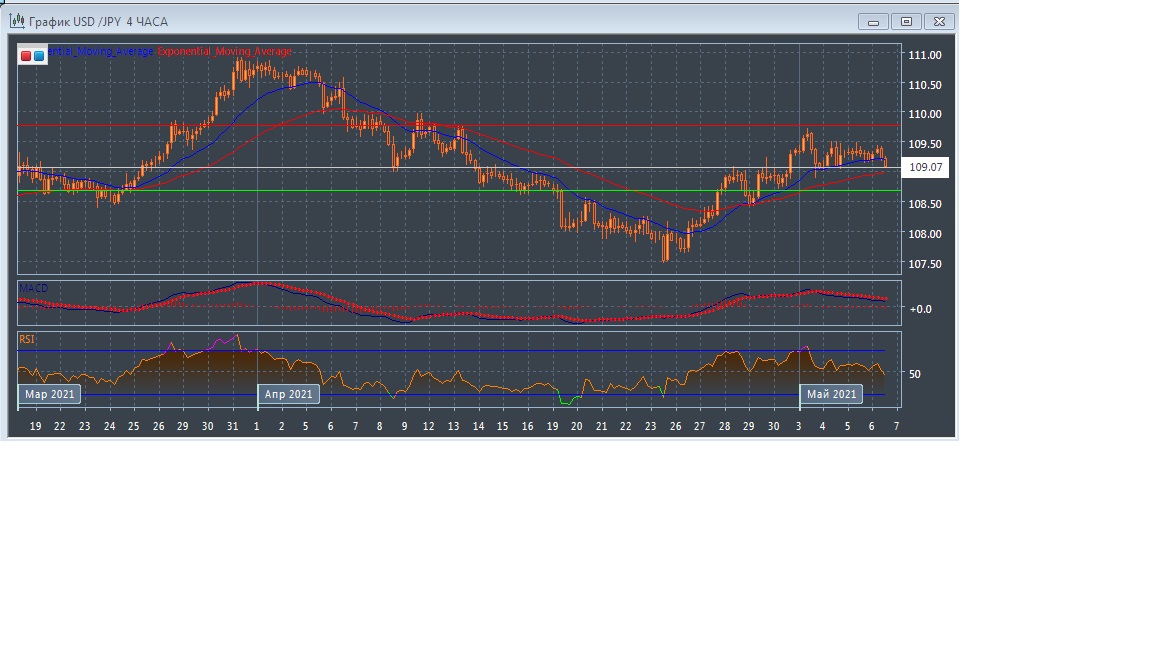Select the red Exponential_Moving_Average legend label
The height and width of the screenshot is (648, 1152).
point(225,51)
